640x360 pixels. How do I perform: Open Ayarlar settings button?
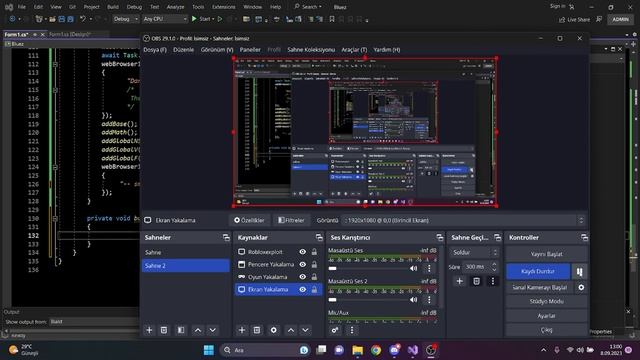coord(547,316)
